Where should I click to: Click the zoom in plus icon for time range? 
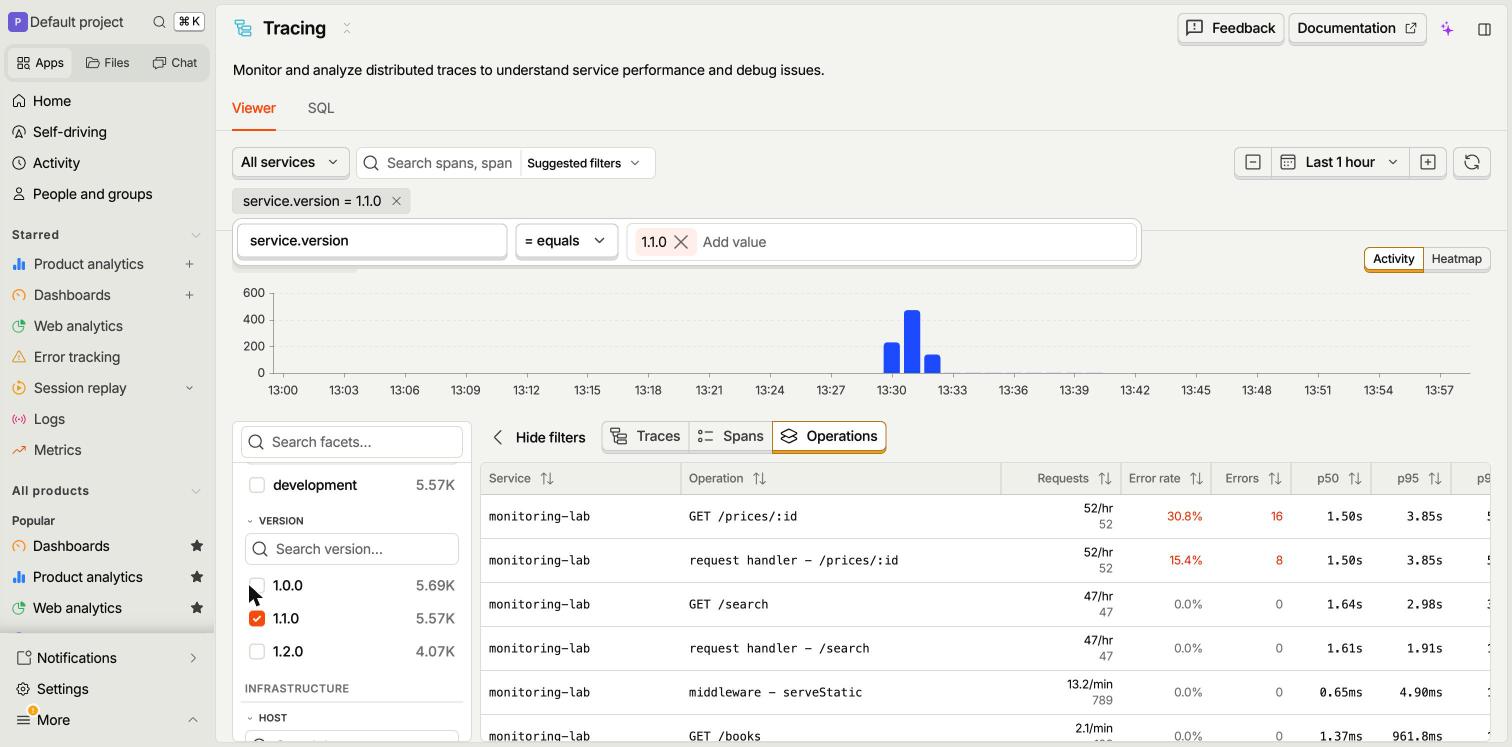coord(1427,162)
